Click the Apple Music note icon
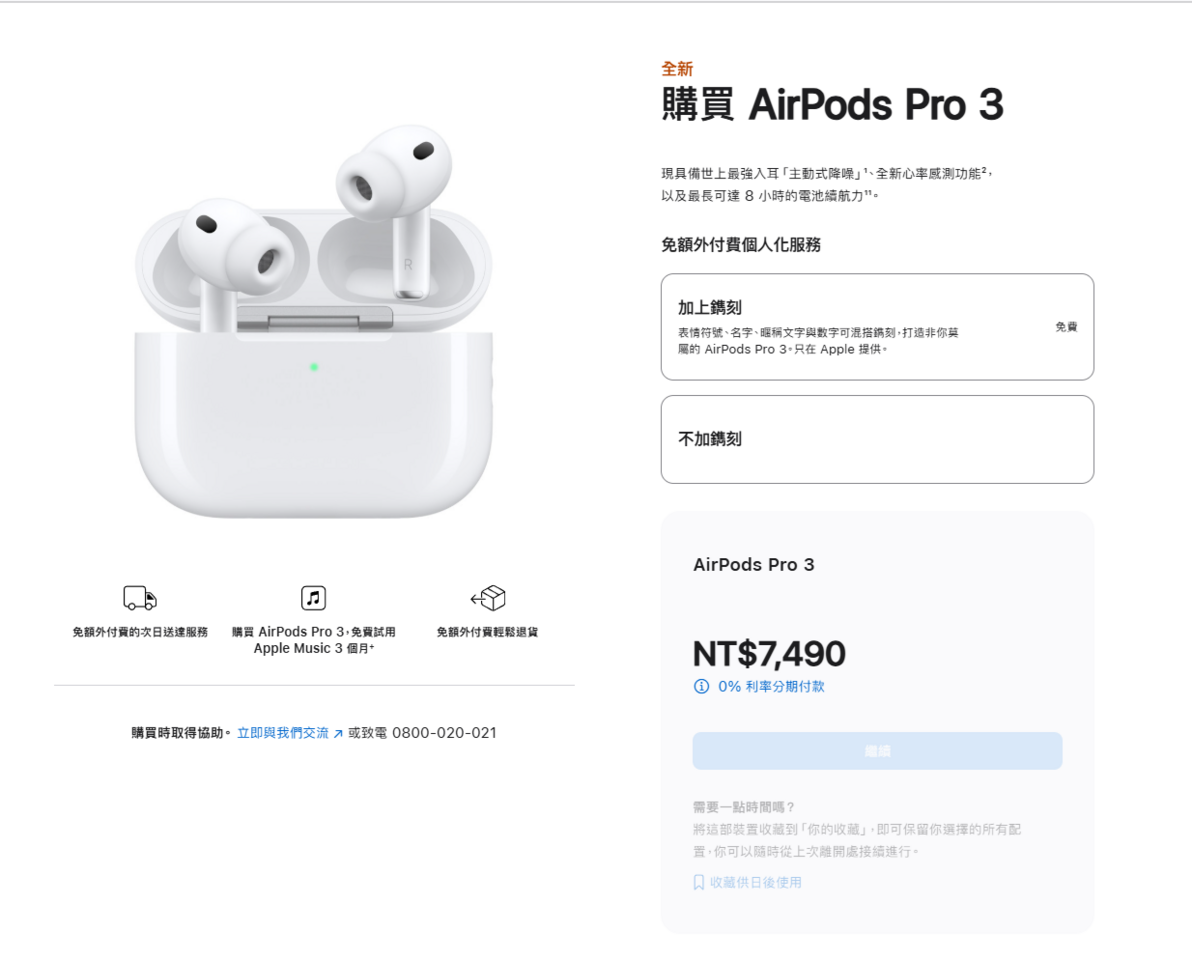 coord(313,598)
